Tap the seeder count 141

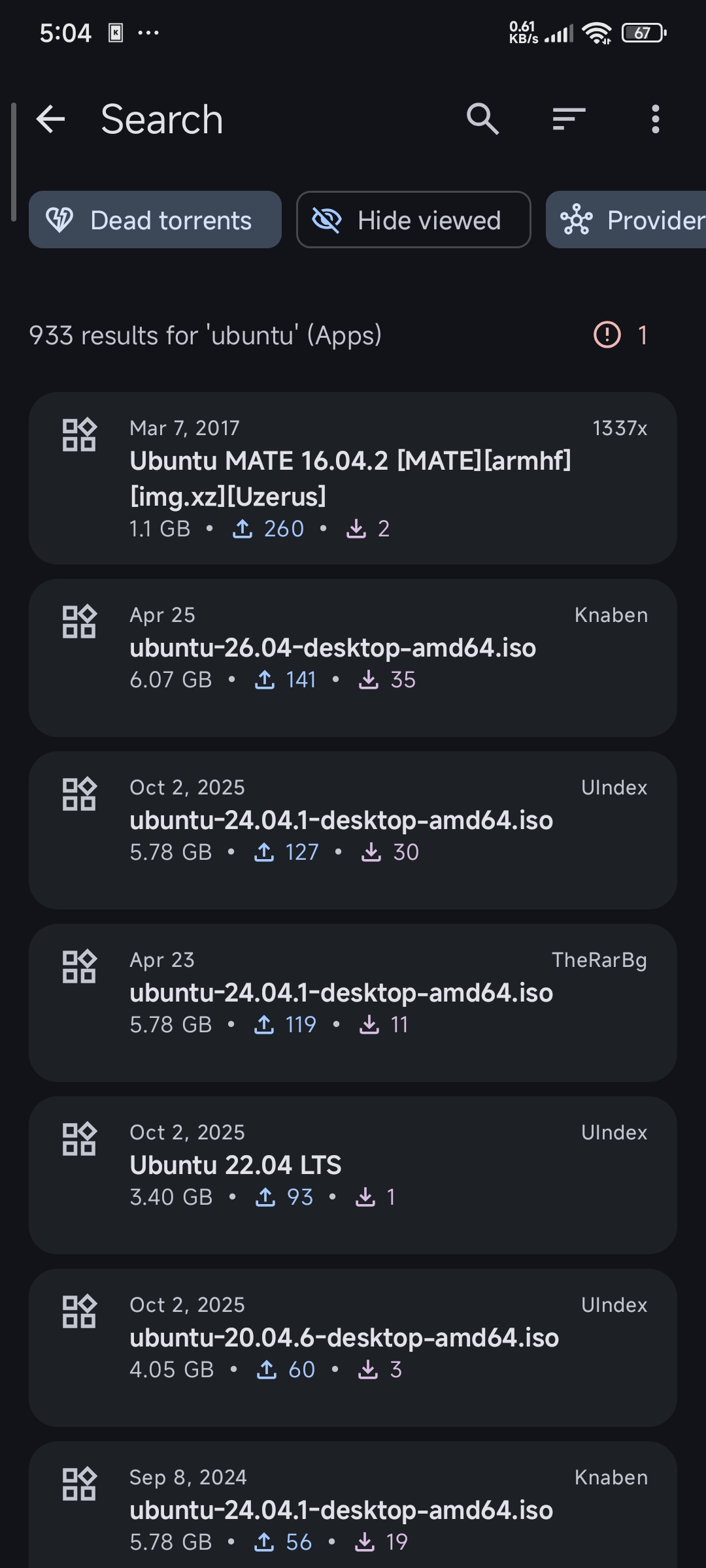pos(301,679)
